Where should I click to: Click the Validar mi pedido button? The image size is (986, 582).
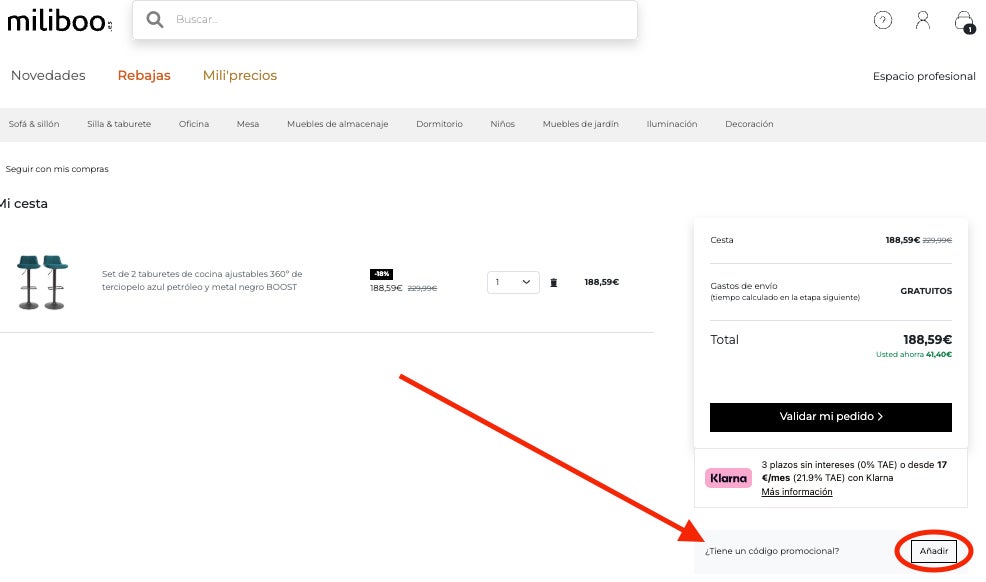click(x=831, y=417)
